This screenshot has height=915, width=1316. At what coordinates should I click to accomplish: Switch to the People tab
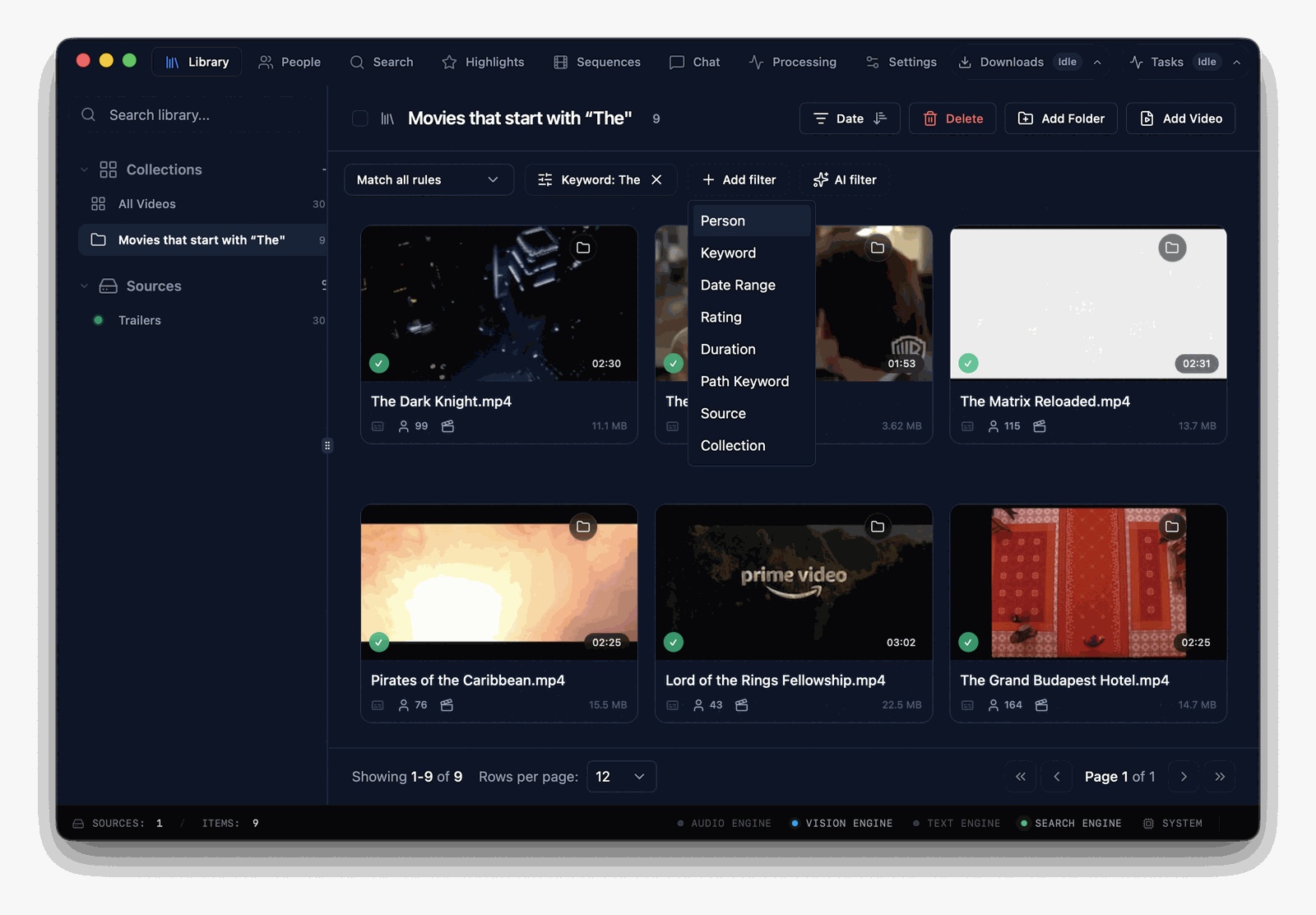[x=290, y=62]
